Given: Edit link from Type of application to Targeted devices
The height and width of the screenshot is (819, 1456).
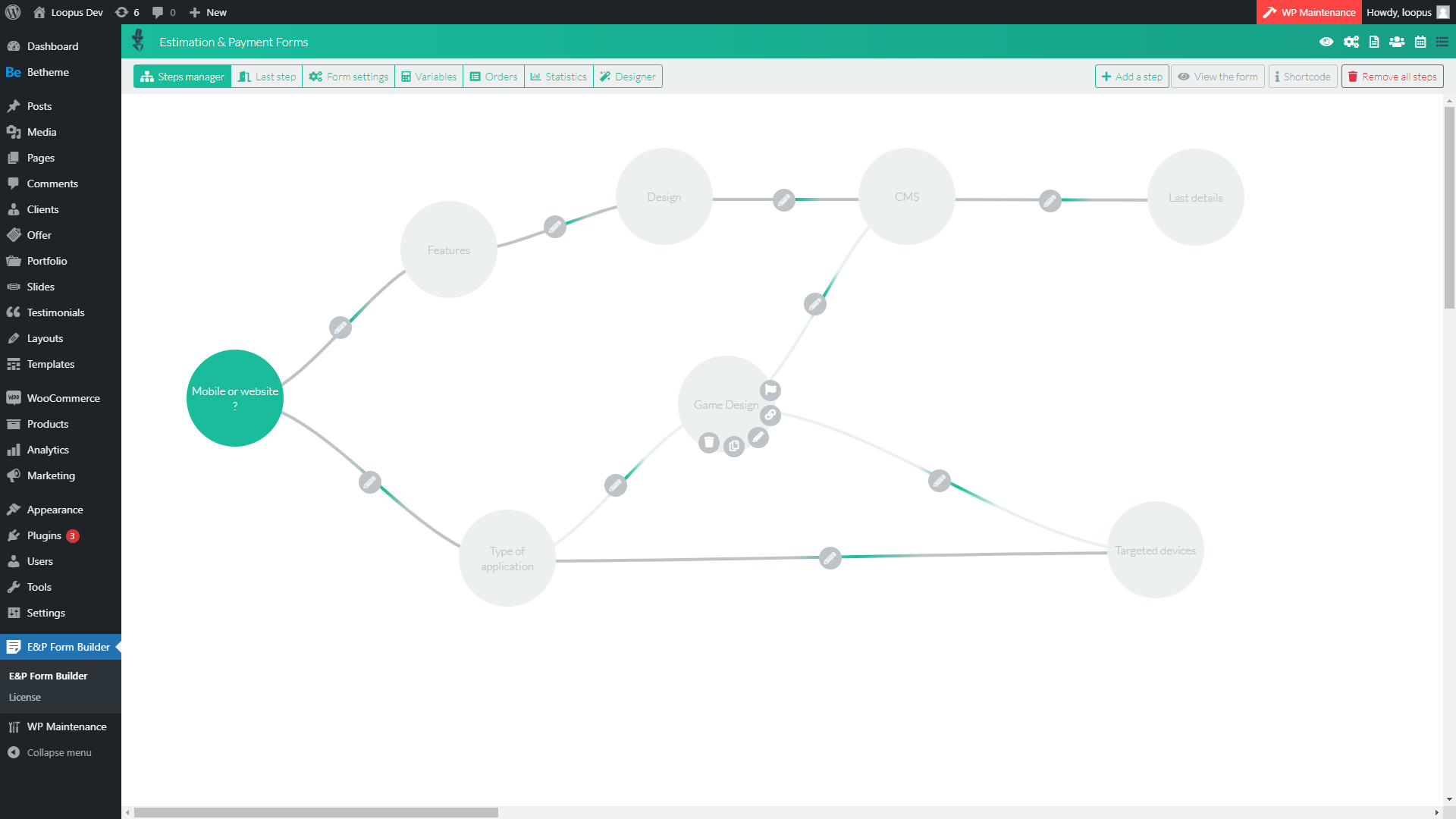Looking at the screenshot, I should click(830, 558).
